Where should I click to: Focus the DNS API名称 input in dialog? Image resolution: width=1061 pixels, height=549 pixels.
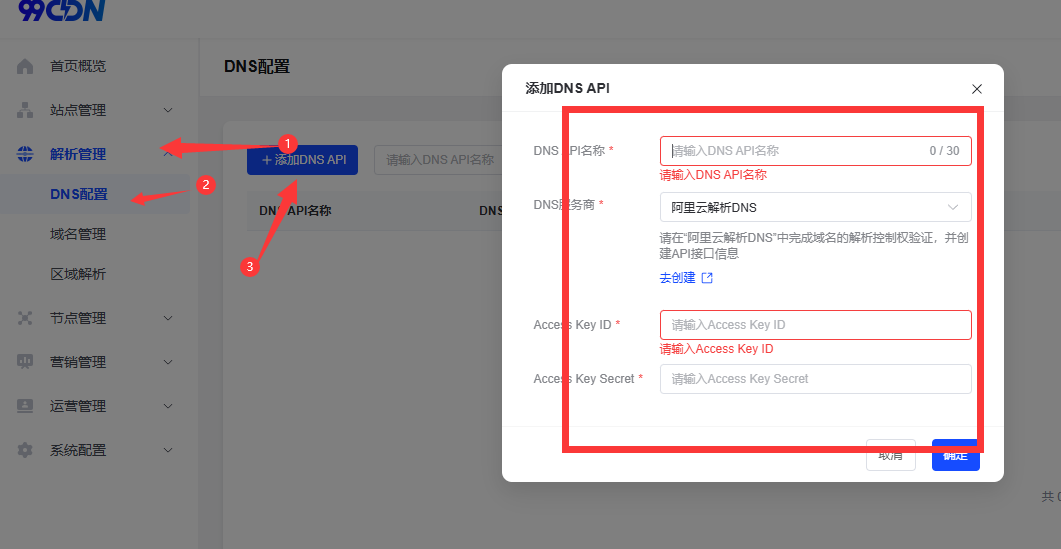[x=815, y=151]
